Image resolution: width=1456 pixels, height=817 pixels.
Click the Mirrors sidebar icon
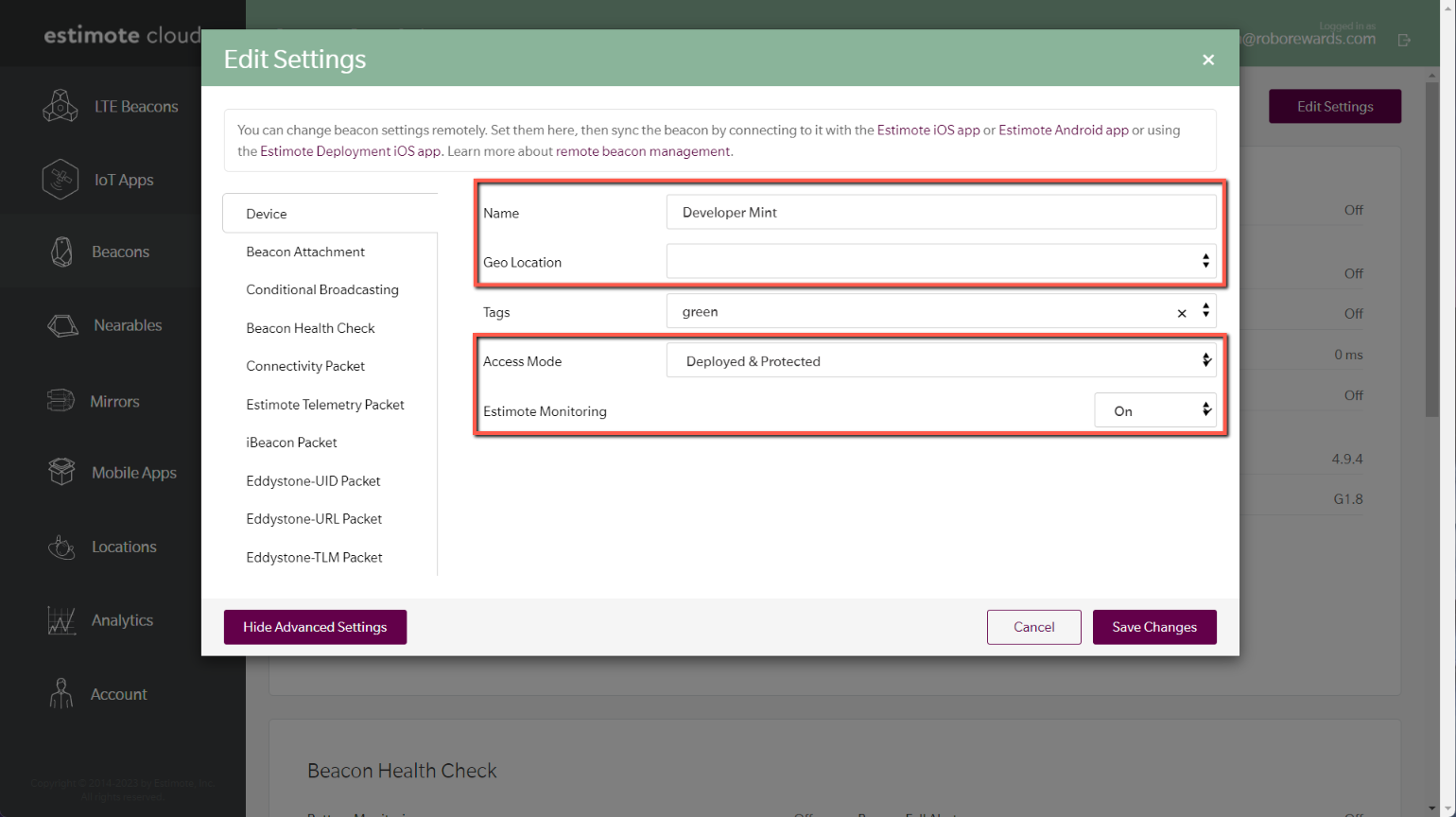[x=61, y=401]
